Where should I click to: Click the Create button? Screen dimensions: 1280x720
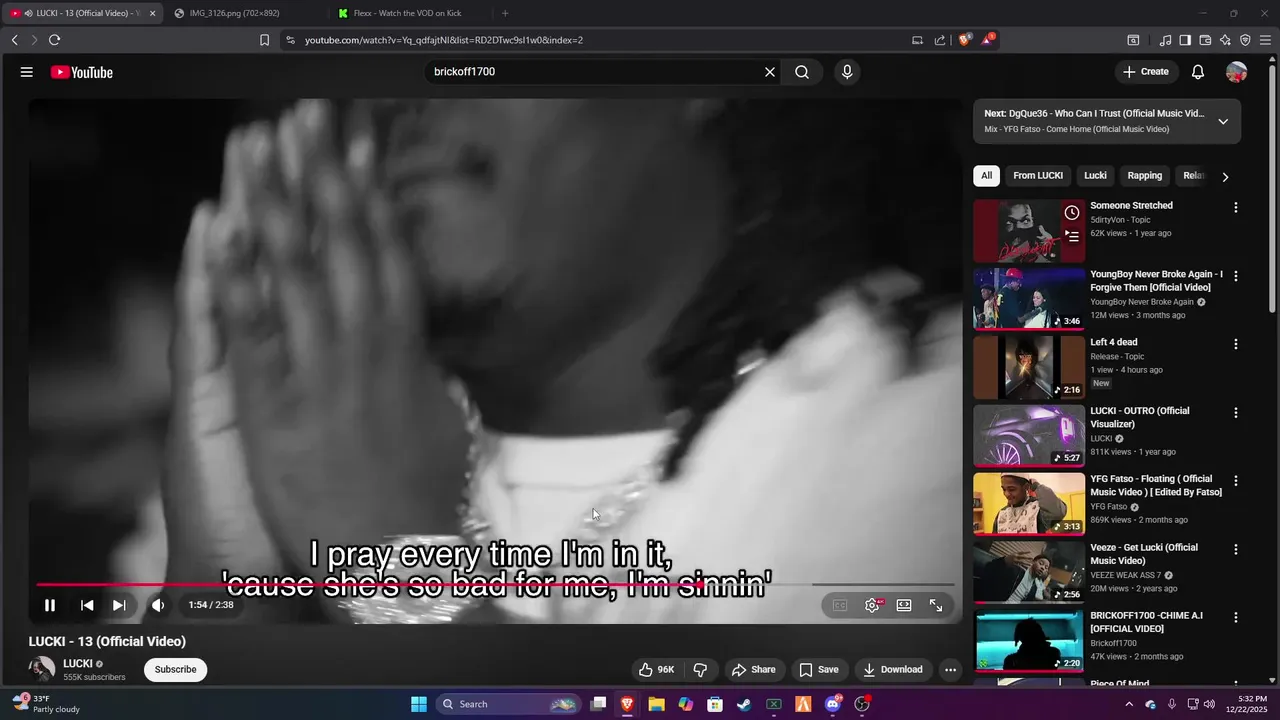(x=1146, y=72)
